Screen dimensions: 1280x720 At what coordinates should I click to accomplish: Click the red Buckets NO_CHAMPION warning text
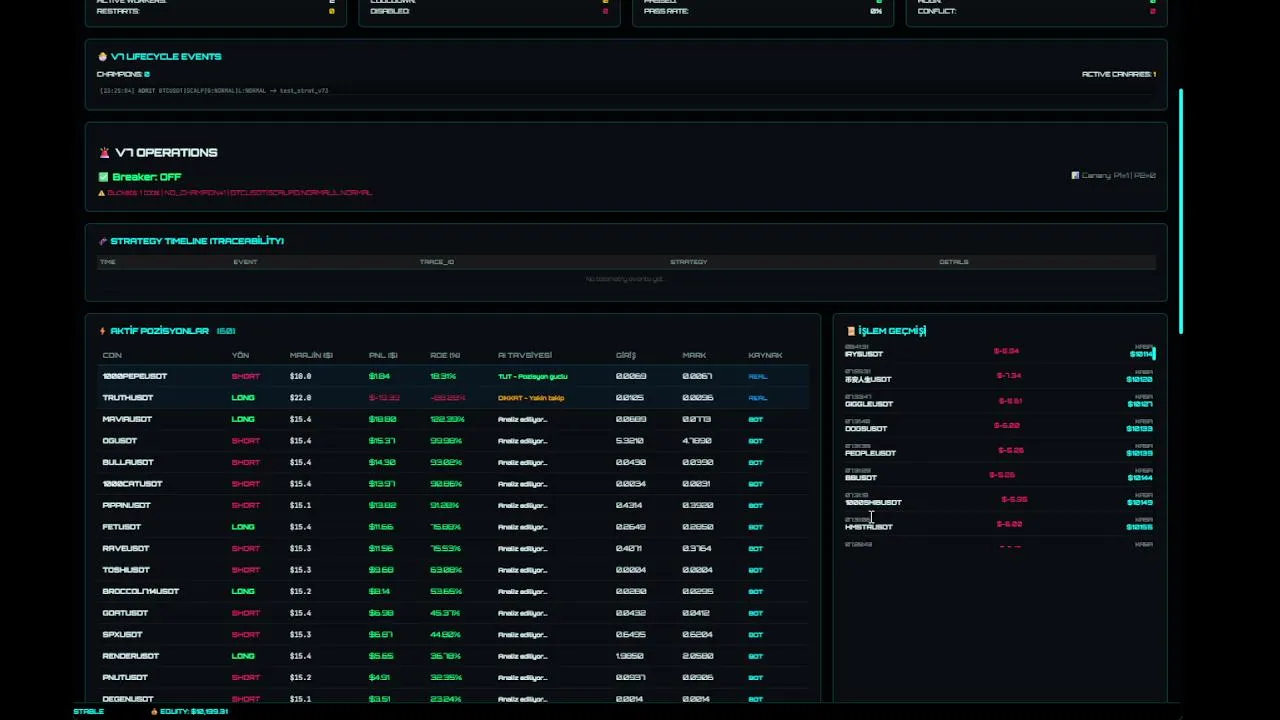(239, 193)
